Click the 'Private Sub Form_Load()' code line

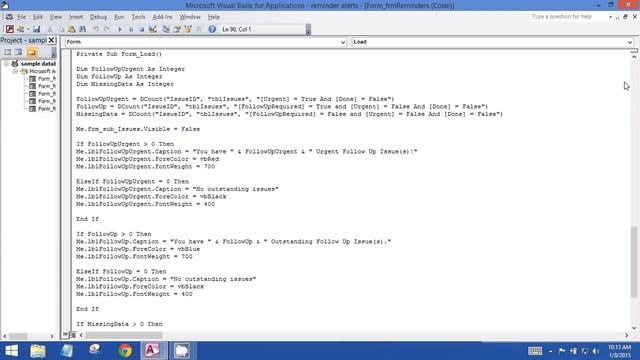pyautogui.click(x=119, y=54)
